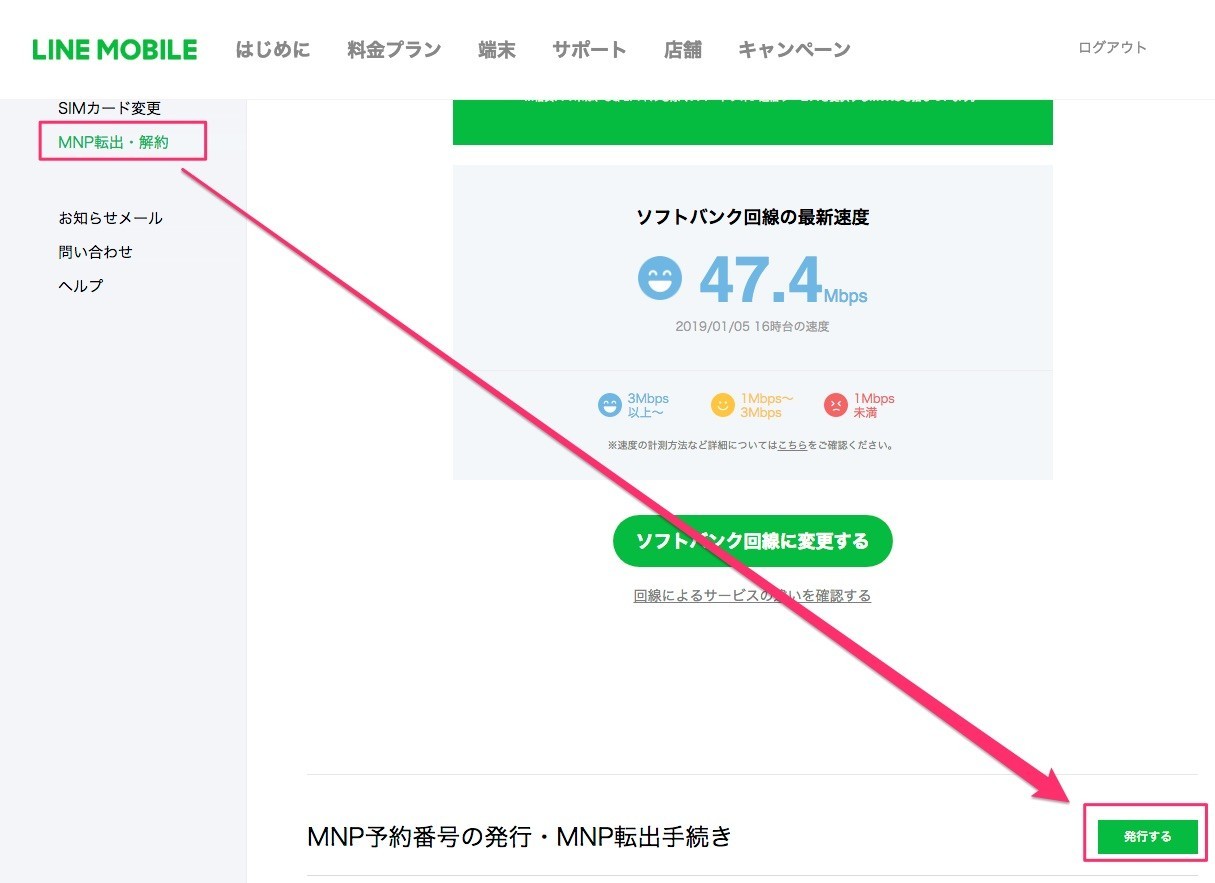Viewport: 1215px width, 883px height.
Task: Open お知らせメール in the sidebar
Action: click(110, 218)
